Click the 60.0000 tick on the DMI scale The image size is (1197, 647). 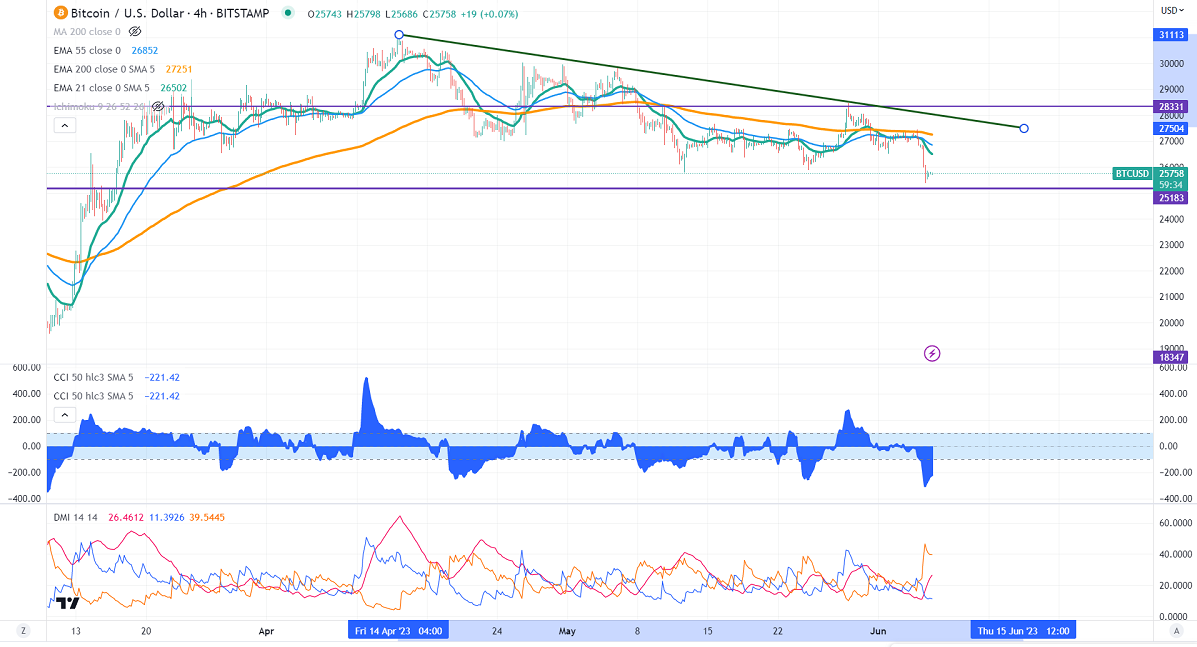point(1176,523)
